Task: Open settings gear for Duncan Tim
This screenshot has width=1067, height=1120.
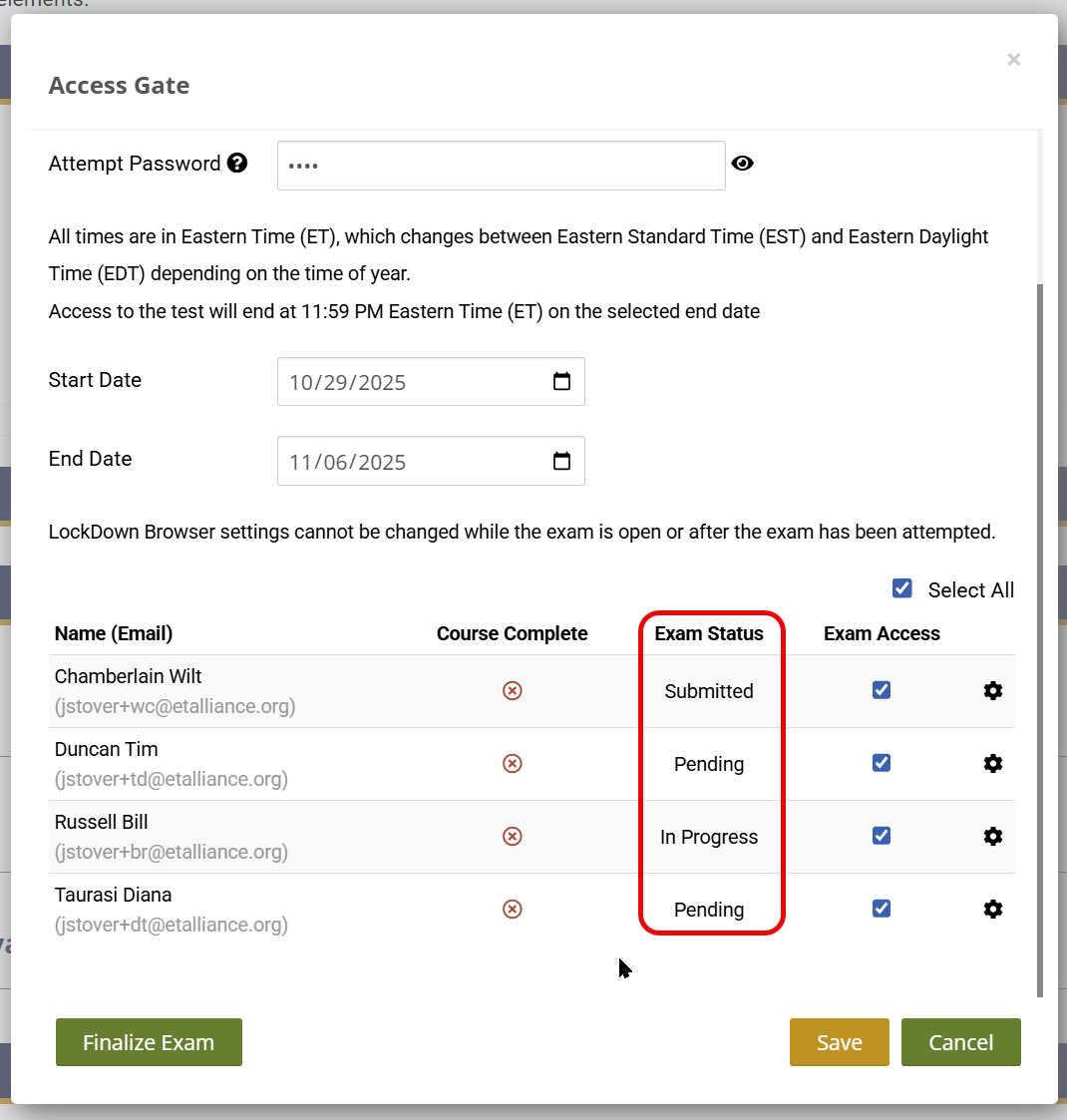Action: (x=992, y=764)
